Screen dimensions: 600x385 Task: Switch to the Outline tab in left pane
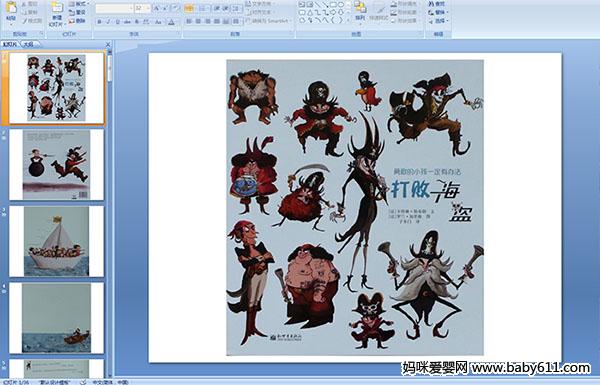coord(28,44)
